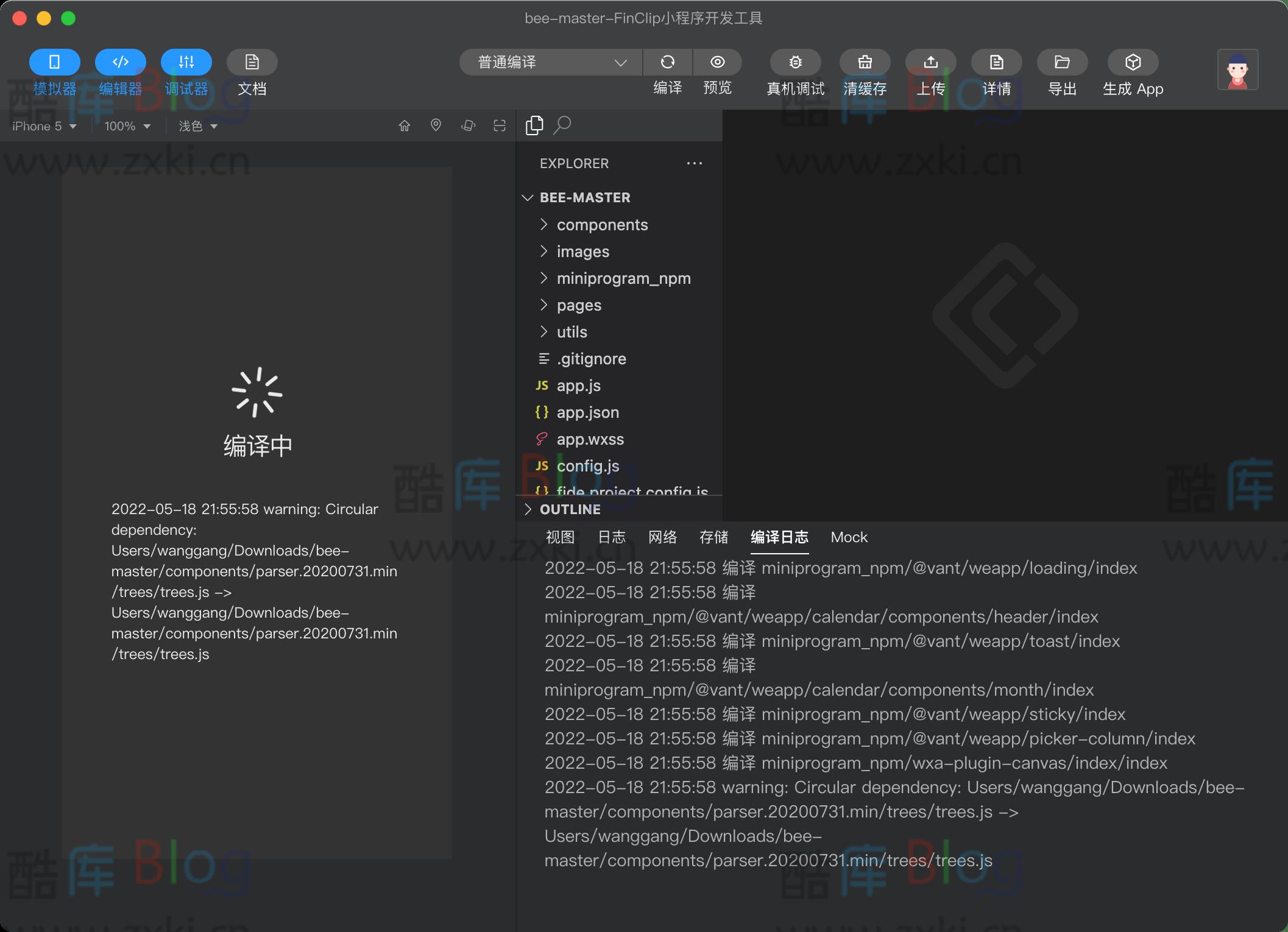
Task: Start 真机调试 (real device debugging)
Action: click(x=794, y=62)
